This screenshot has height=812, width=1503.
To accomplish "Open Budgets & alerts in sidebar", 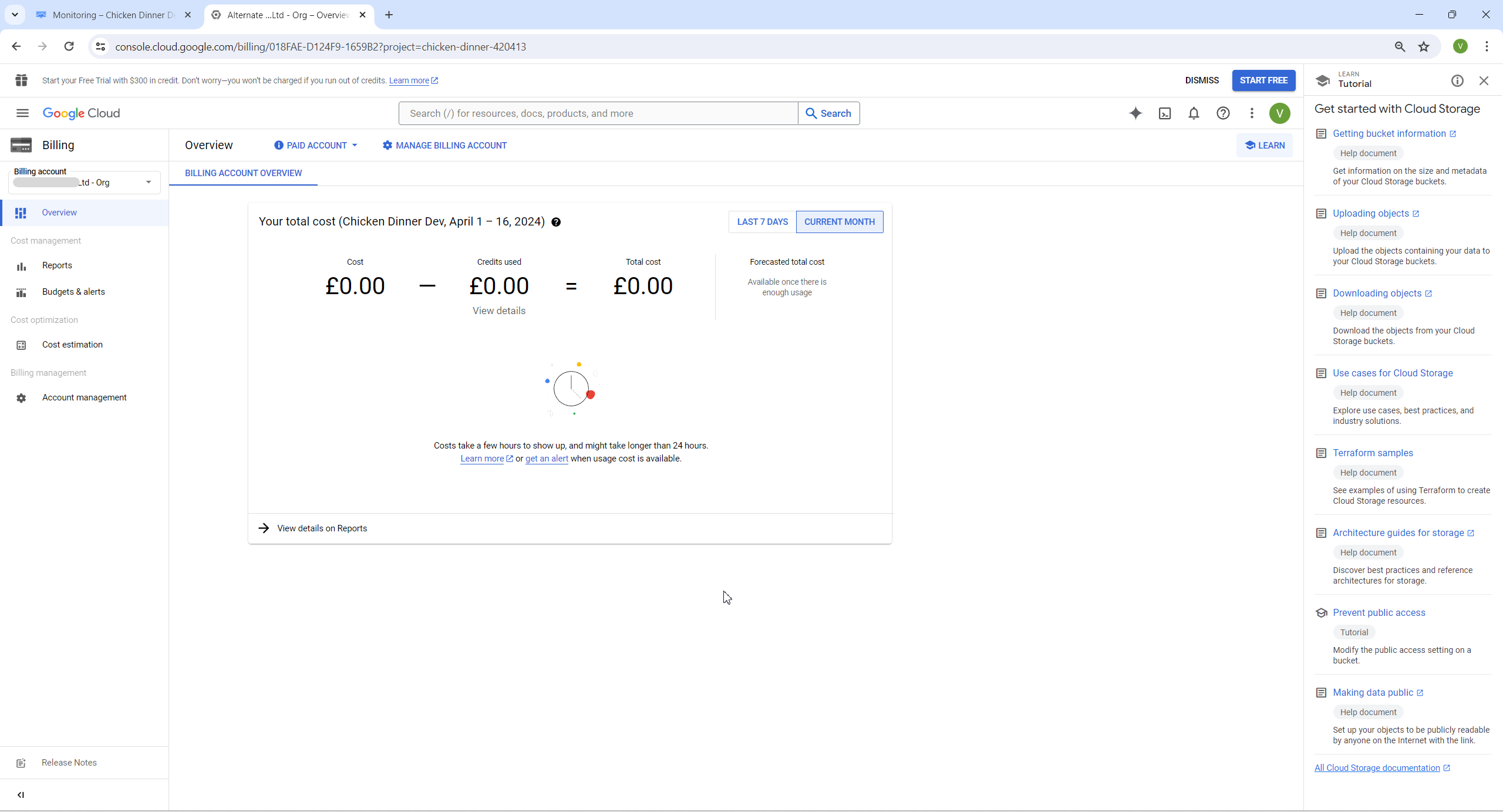I will (x=73, y=292).
